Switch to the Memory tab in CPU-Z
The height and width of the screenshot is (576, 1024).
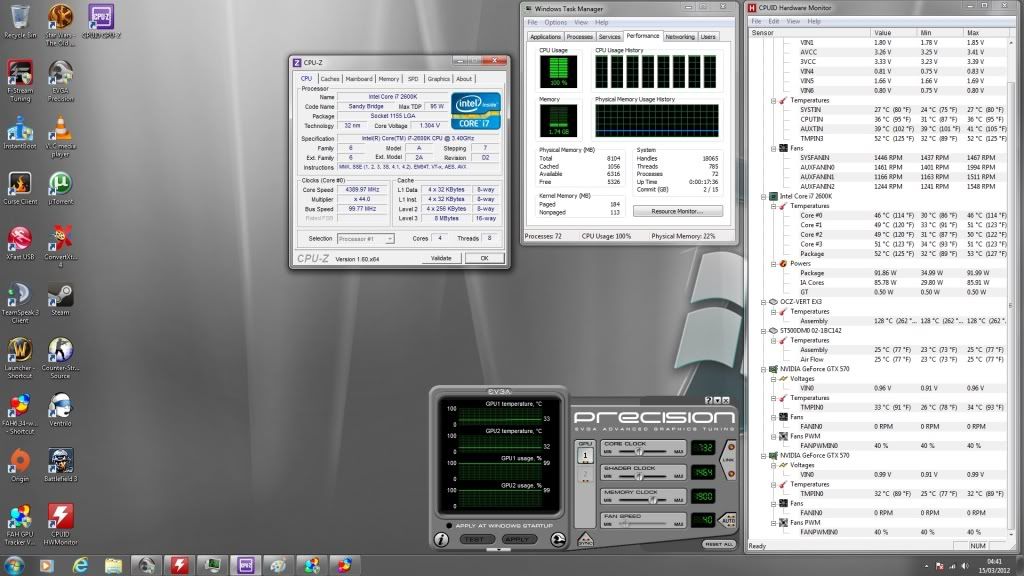pos(388,79)
